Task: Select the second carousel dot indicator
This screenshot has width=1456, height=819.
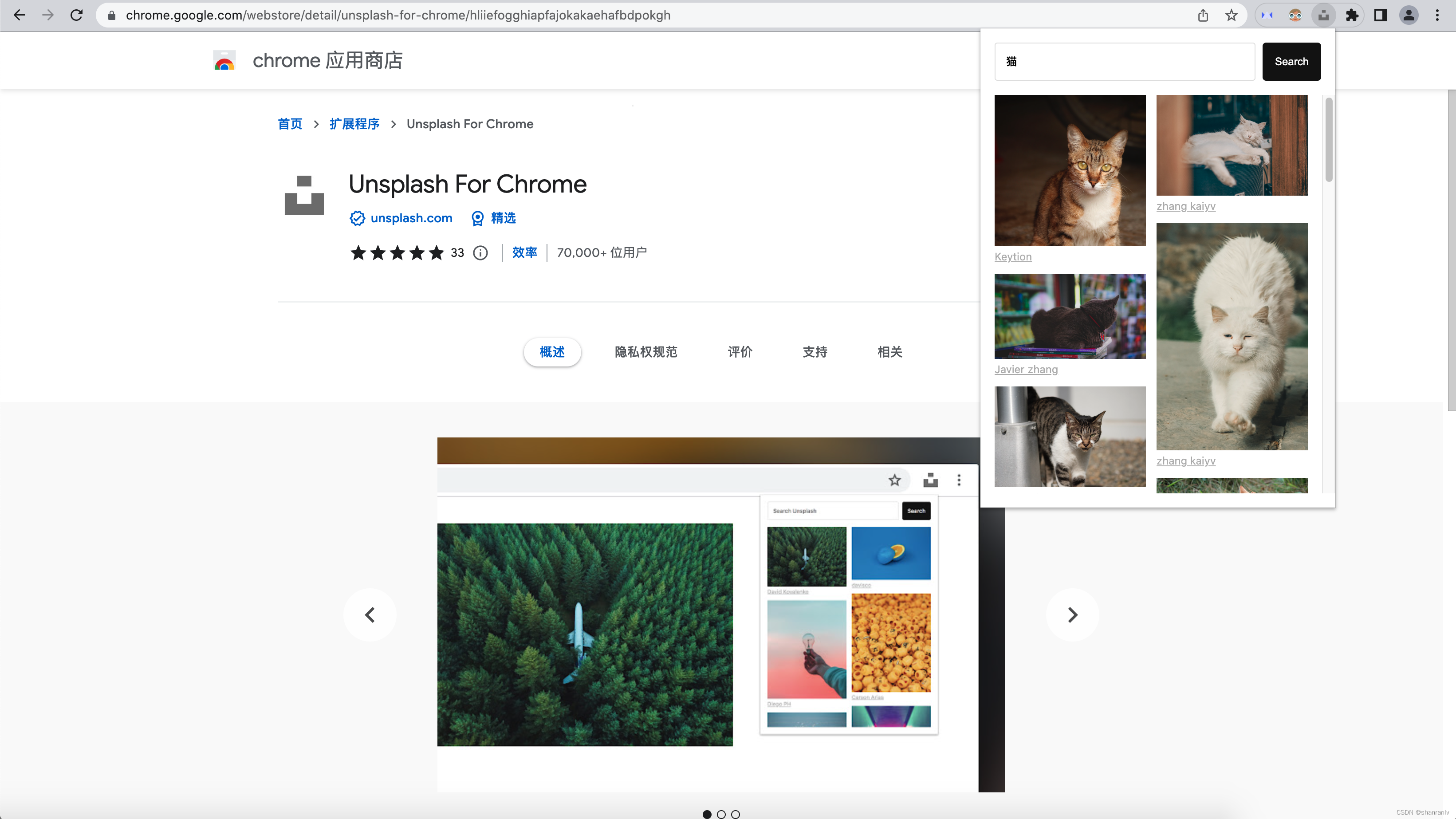Action: tap(721, 814)
